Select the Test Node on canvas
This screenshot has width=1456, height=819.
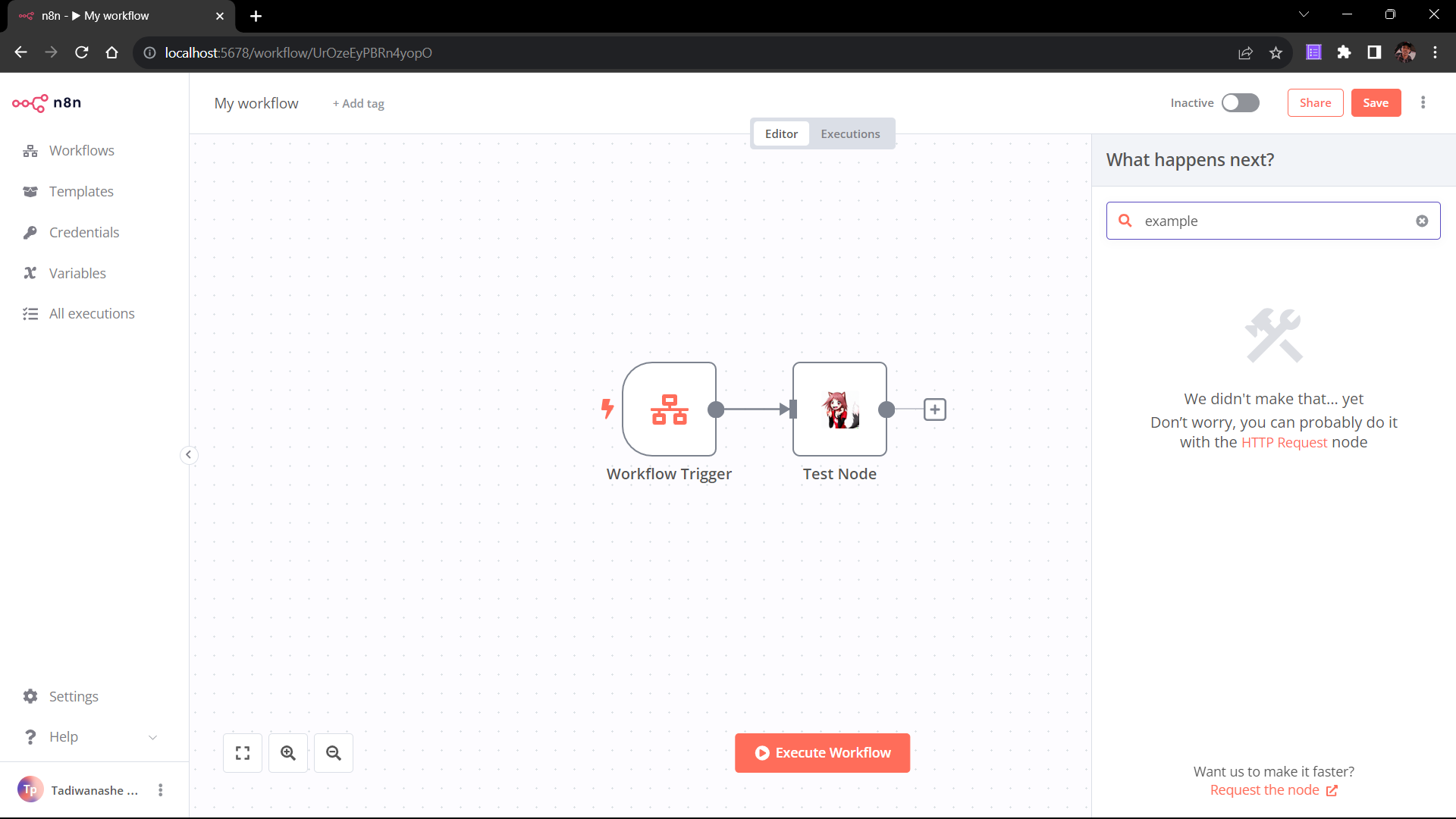839,409
